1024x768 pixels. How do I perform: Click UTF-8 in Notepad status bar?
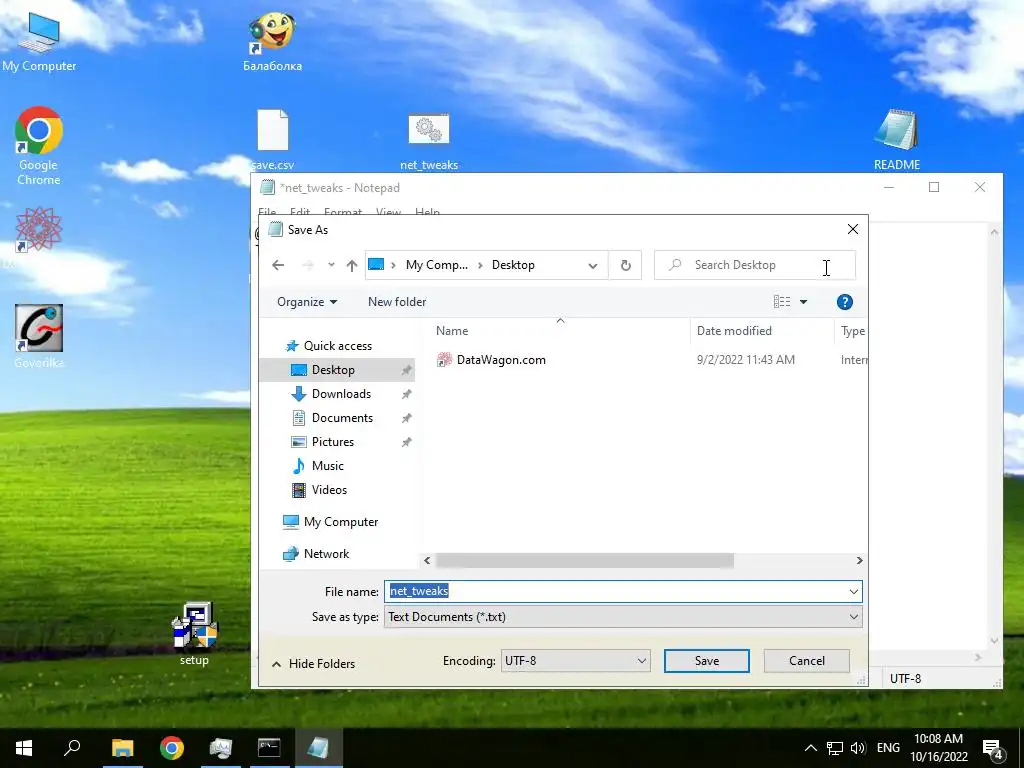pos(905,679)
